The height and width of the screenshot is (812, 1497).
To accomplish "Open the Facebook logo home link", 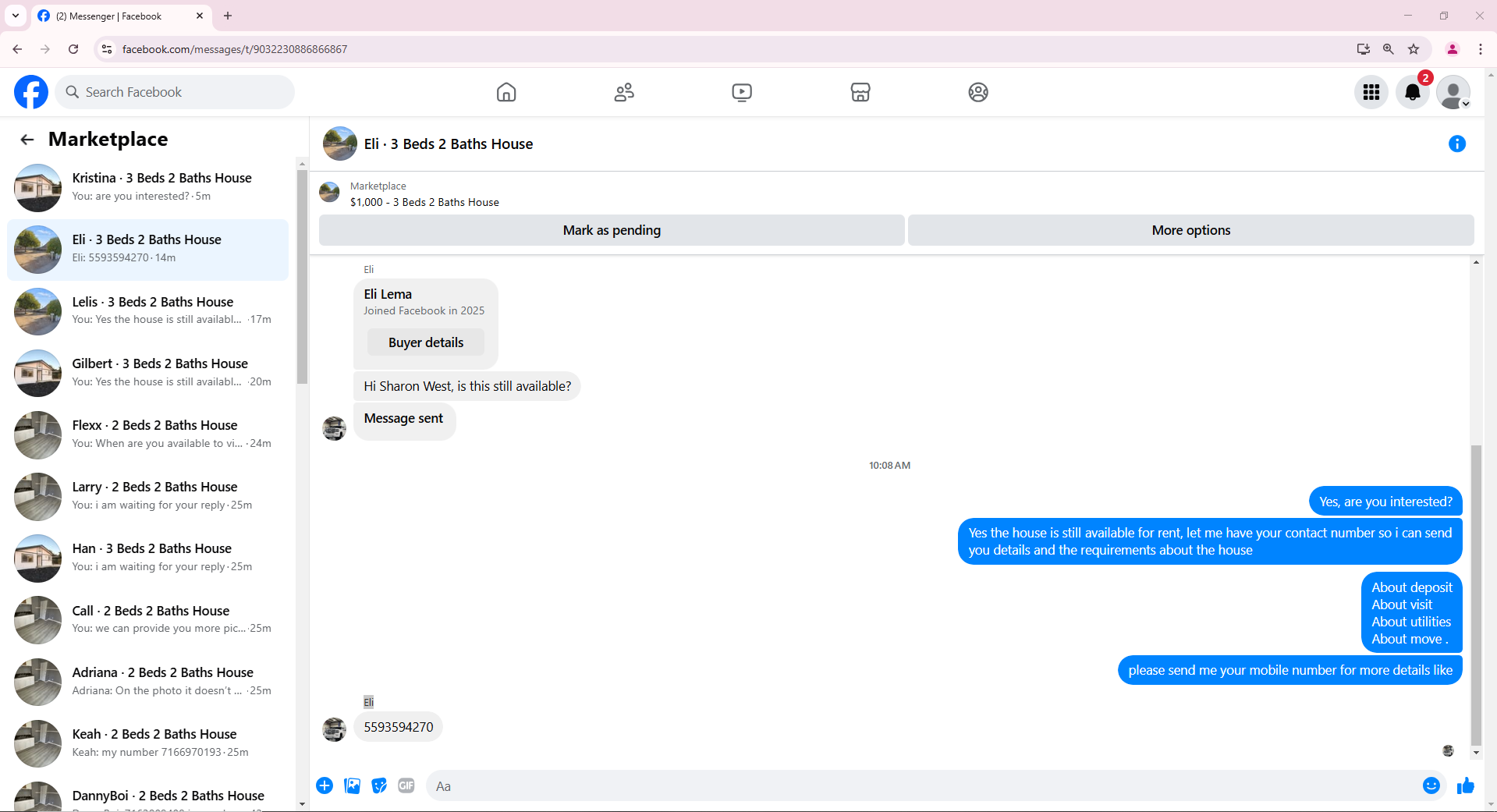I will [x=31, y=92].
